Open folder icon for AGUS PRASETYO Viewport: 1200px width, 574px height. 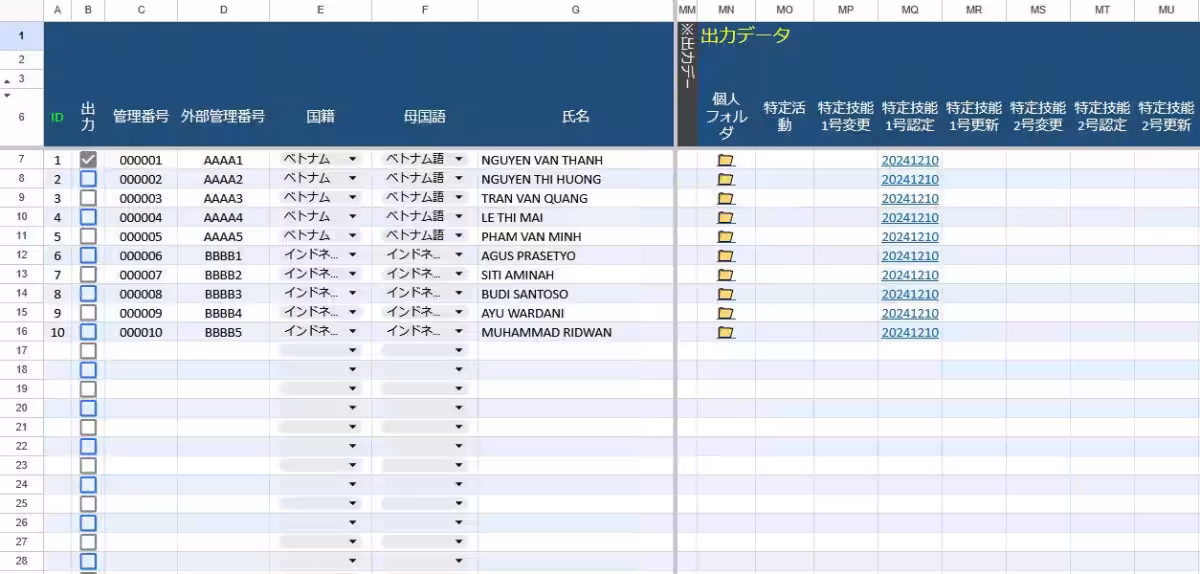click(x=726, y=256)
